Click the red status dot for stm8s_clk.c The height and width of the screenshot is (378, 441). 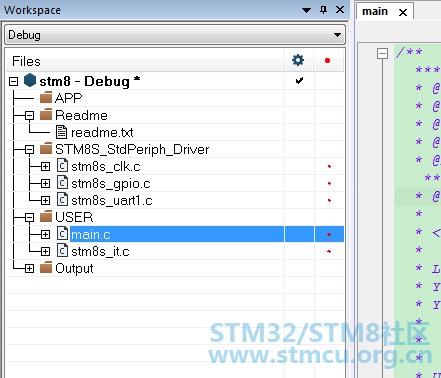pos(329,166)
